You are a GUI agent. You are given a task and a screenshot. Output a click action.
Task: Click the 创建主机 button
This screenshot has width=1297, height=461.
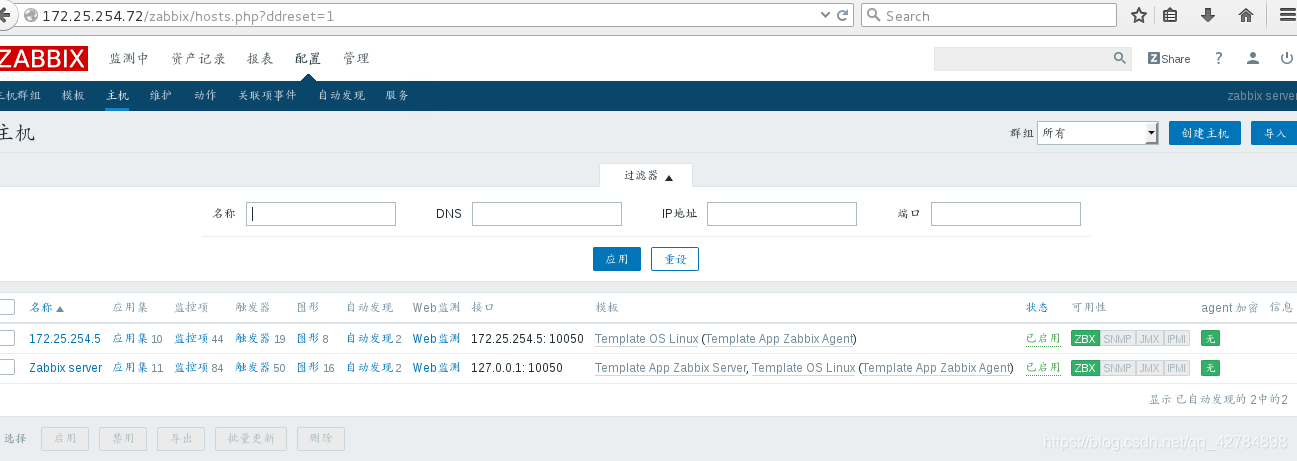tap(1205, 133)
